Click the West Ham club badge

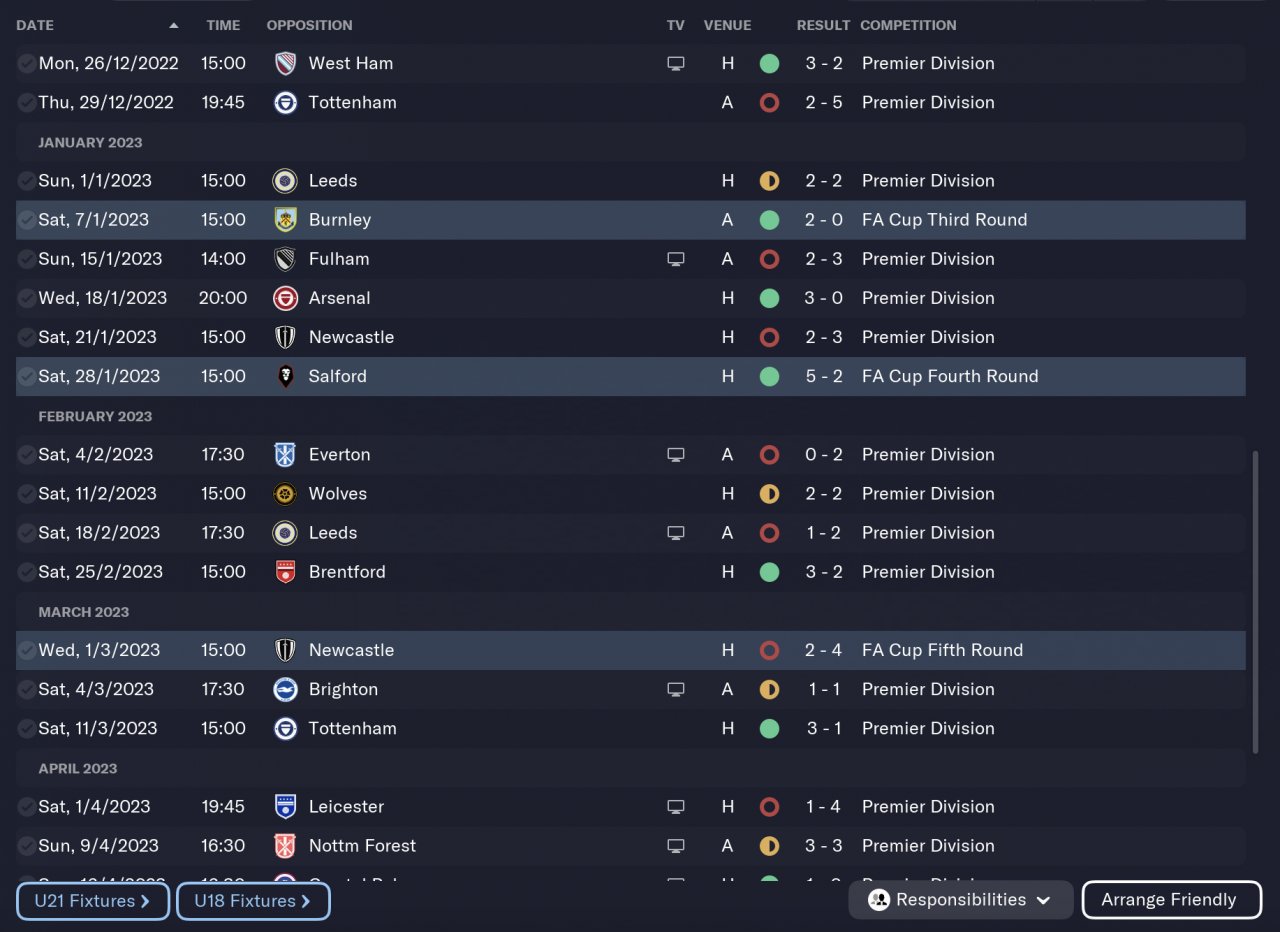coord(285,63)
